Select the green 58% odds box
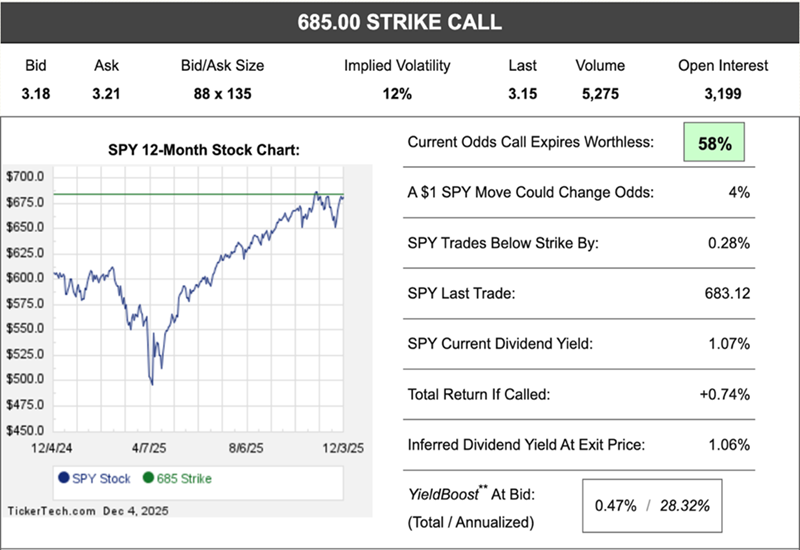Image resolution: width=800 pixels, height=550 pixels. [x=715, y=143]
